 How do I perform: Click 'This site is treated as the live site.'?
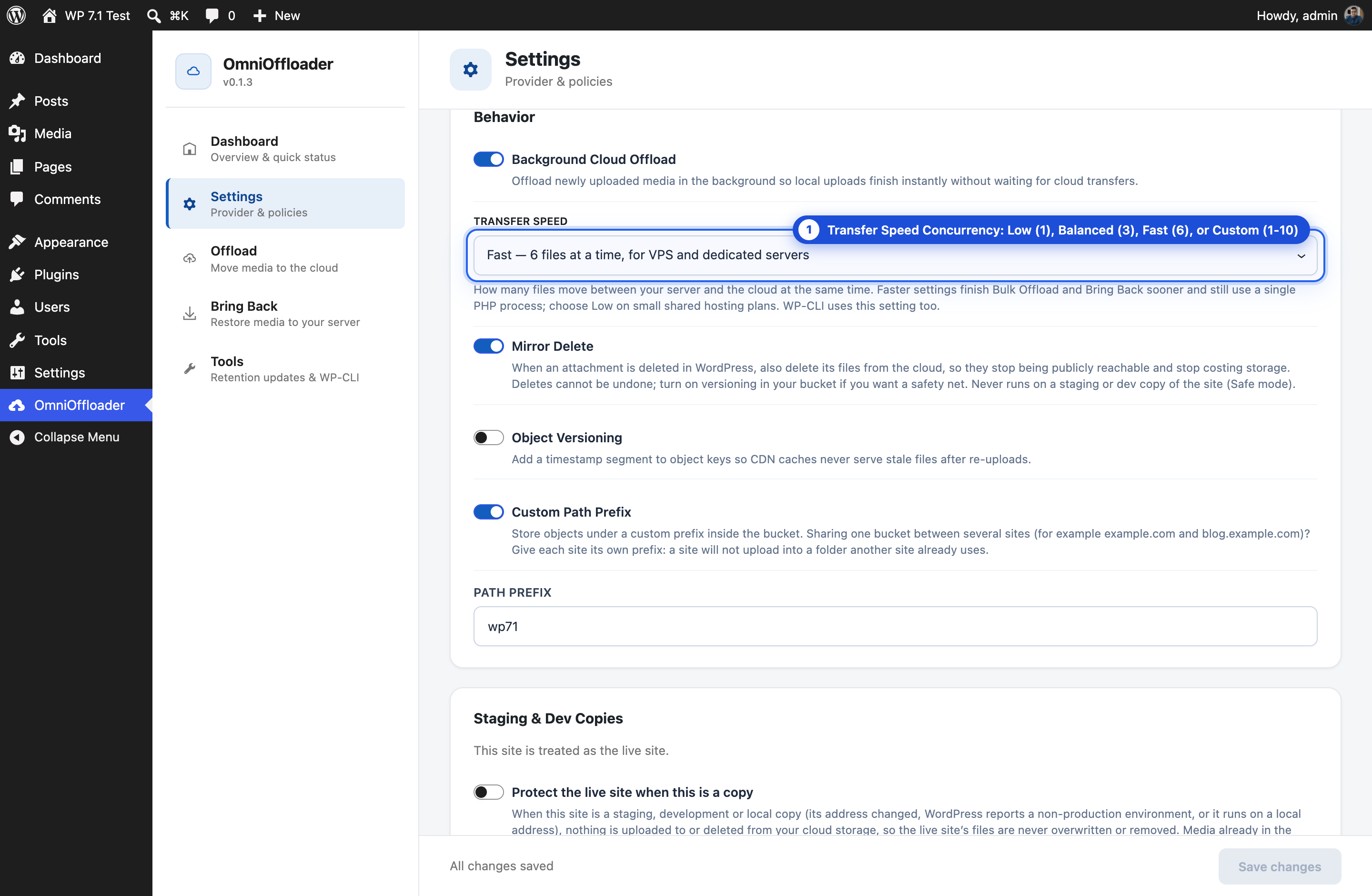point(571,751)
